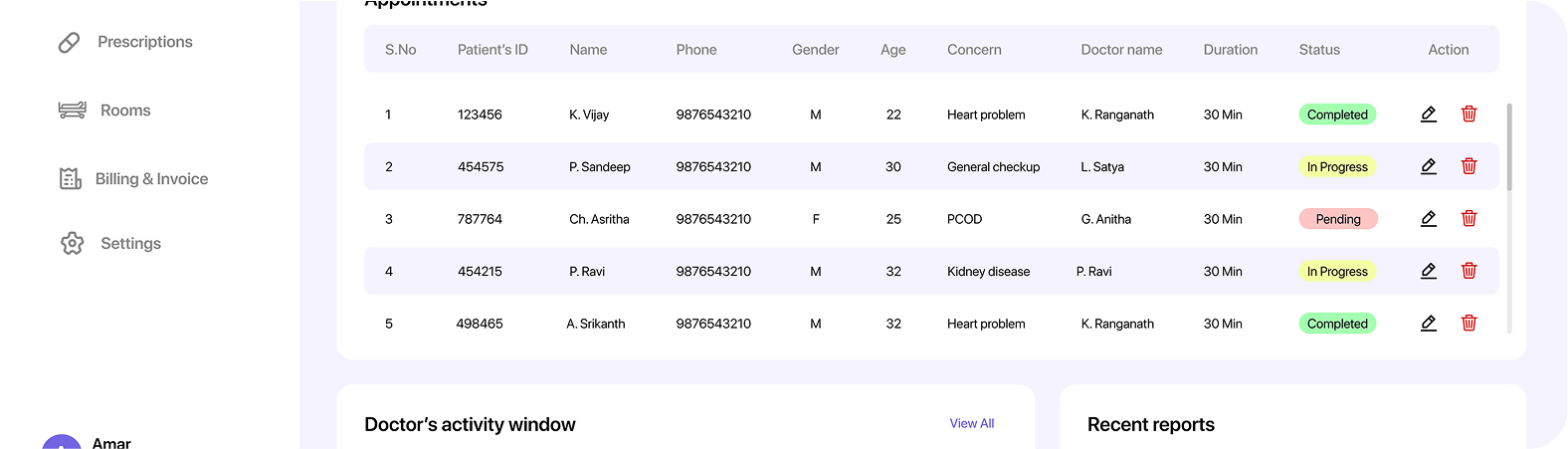Open Rooms from the sidebar
This screenshot has width=1568, height=449.
[104, 111]
